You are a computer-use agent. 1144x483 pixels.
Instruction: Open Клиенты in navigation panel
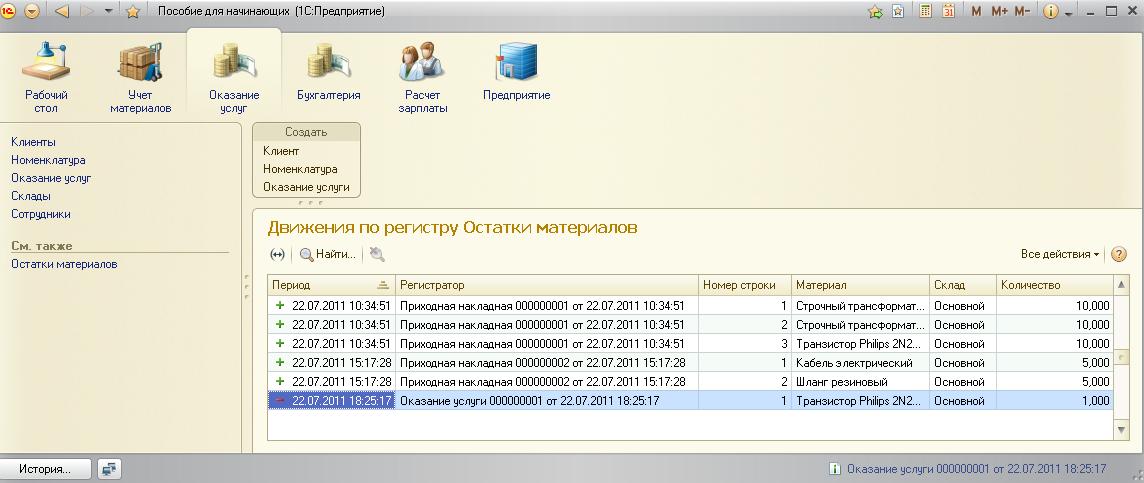click(34, 142)
